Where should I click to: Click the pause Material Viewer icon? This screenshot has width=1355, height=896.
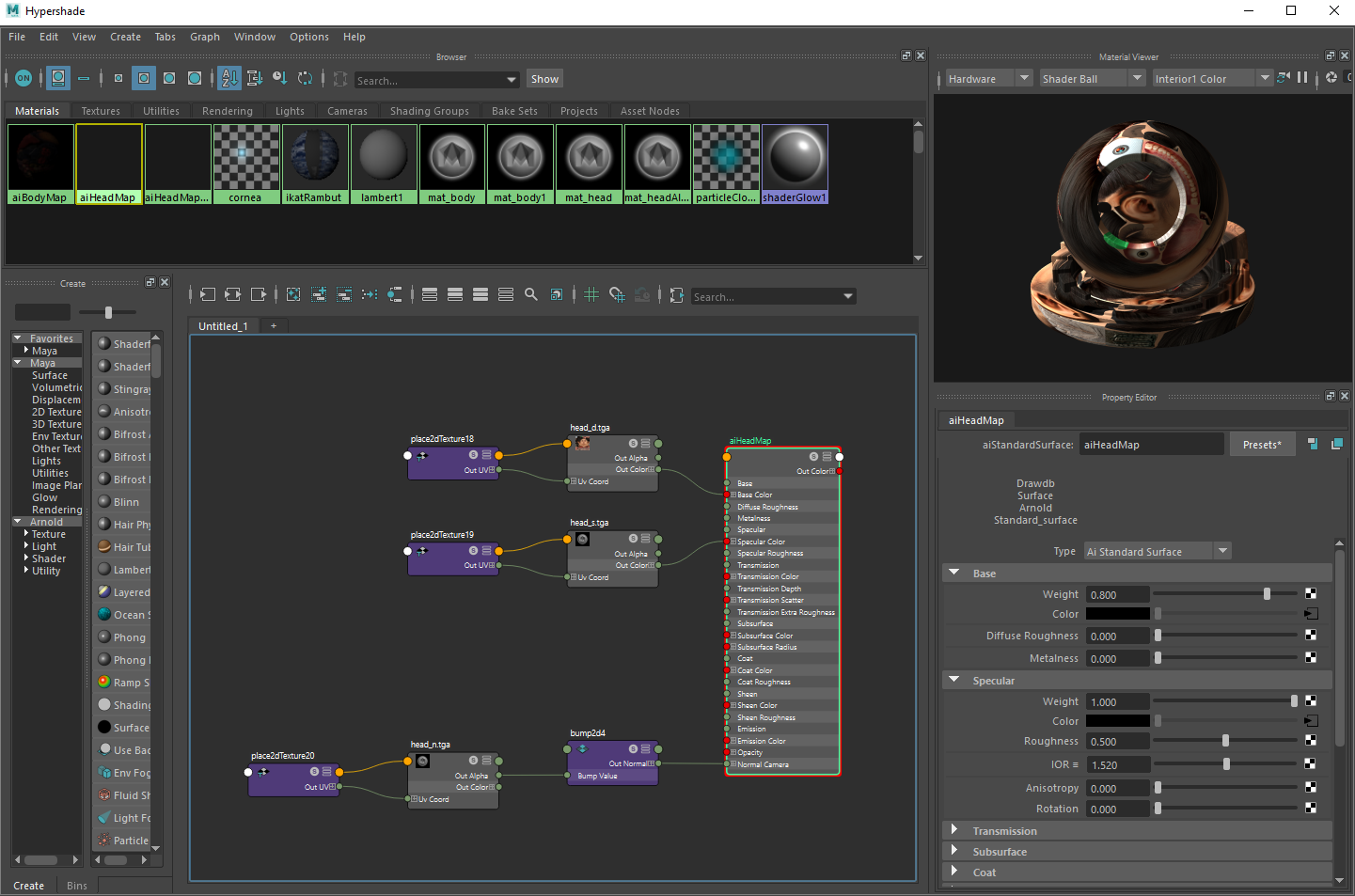(x=1300, y=78)
